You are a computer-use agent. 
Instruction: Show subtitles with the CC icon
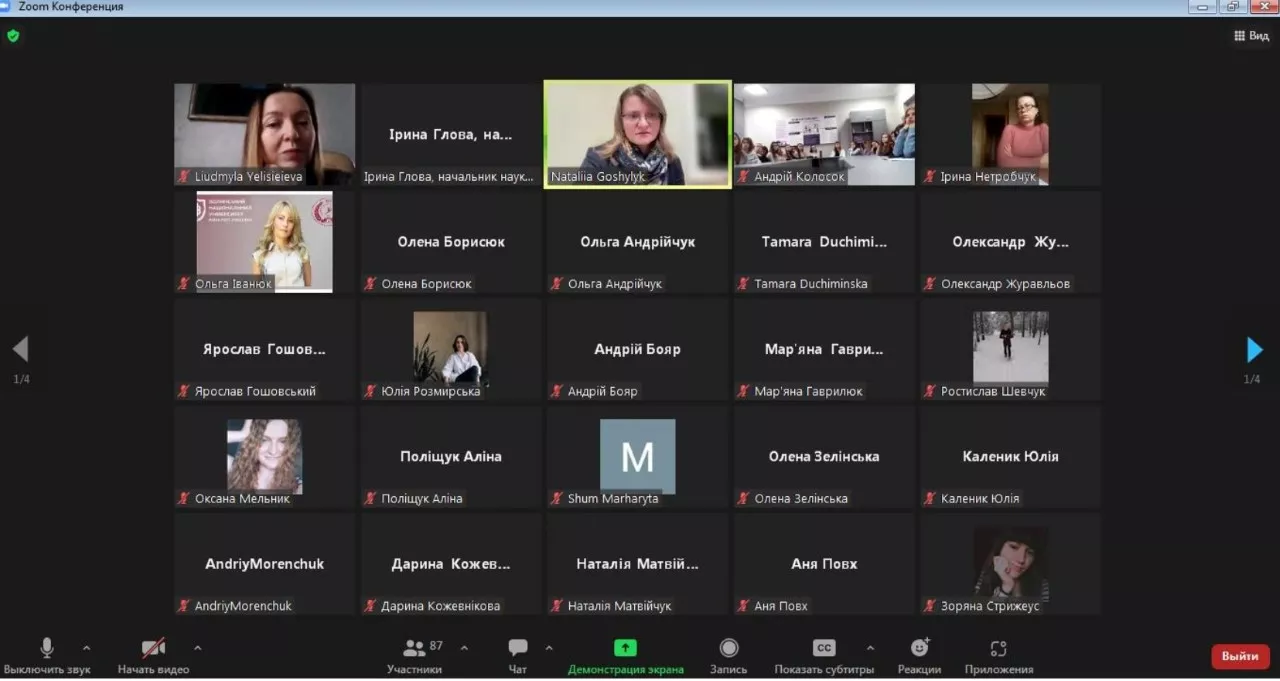pos(823,648)
